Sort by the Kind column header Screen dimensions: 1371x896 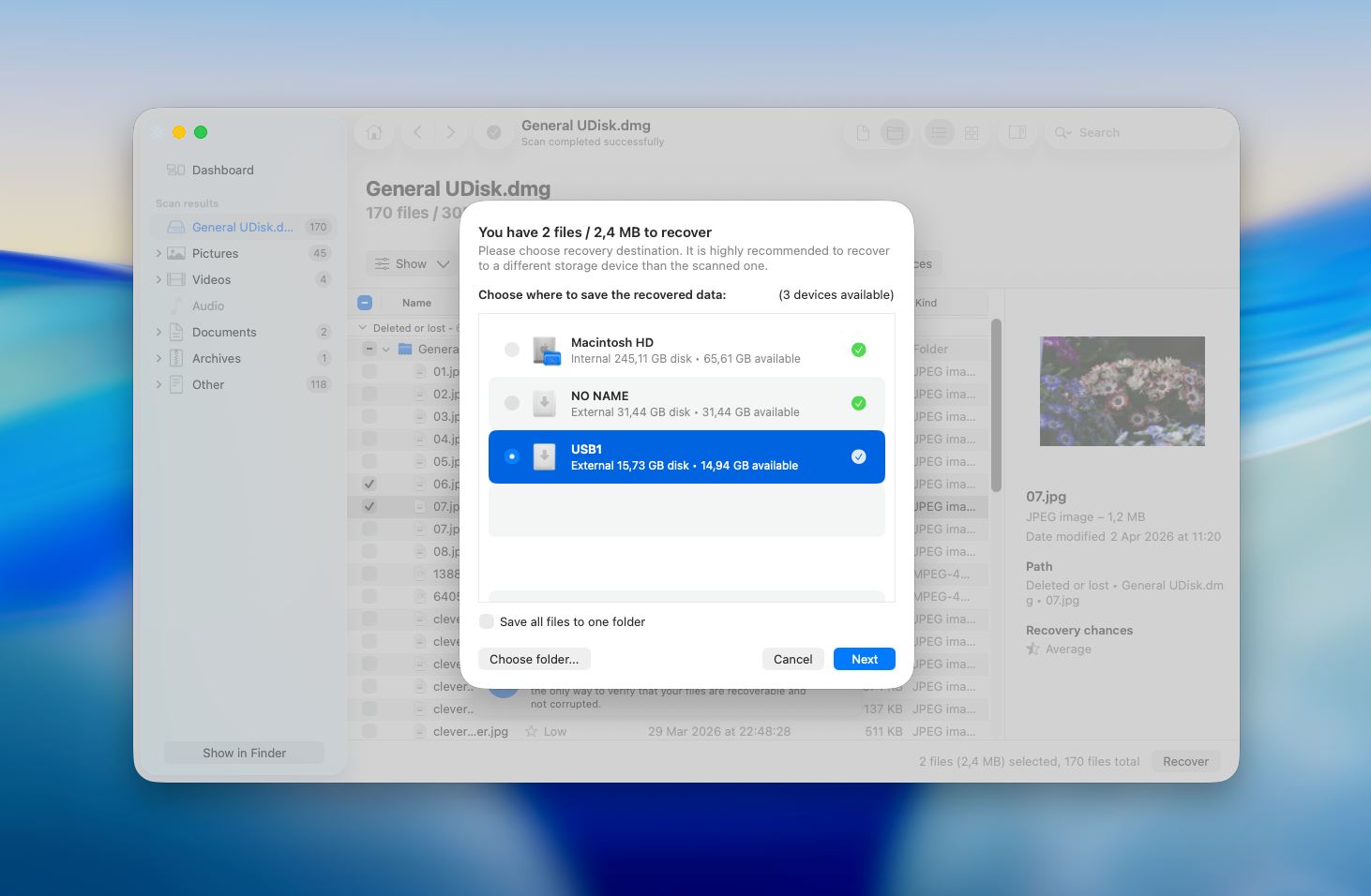coord(927,303)
